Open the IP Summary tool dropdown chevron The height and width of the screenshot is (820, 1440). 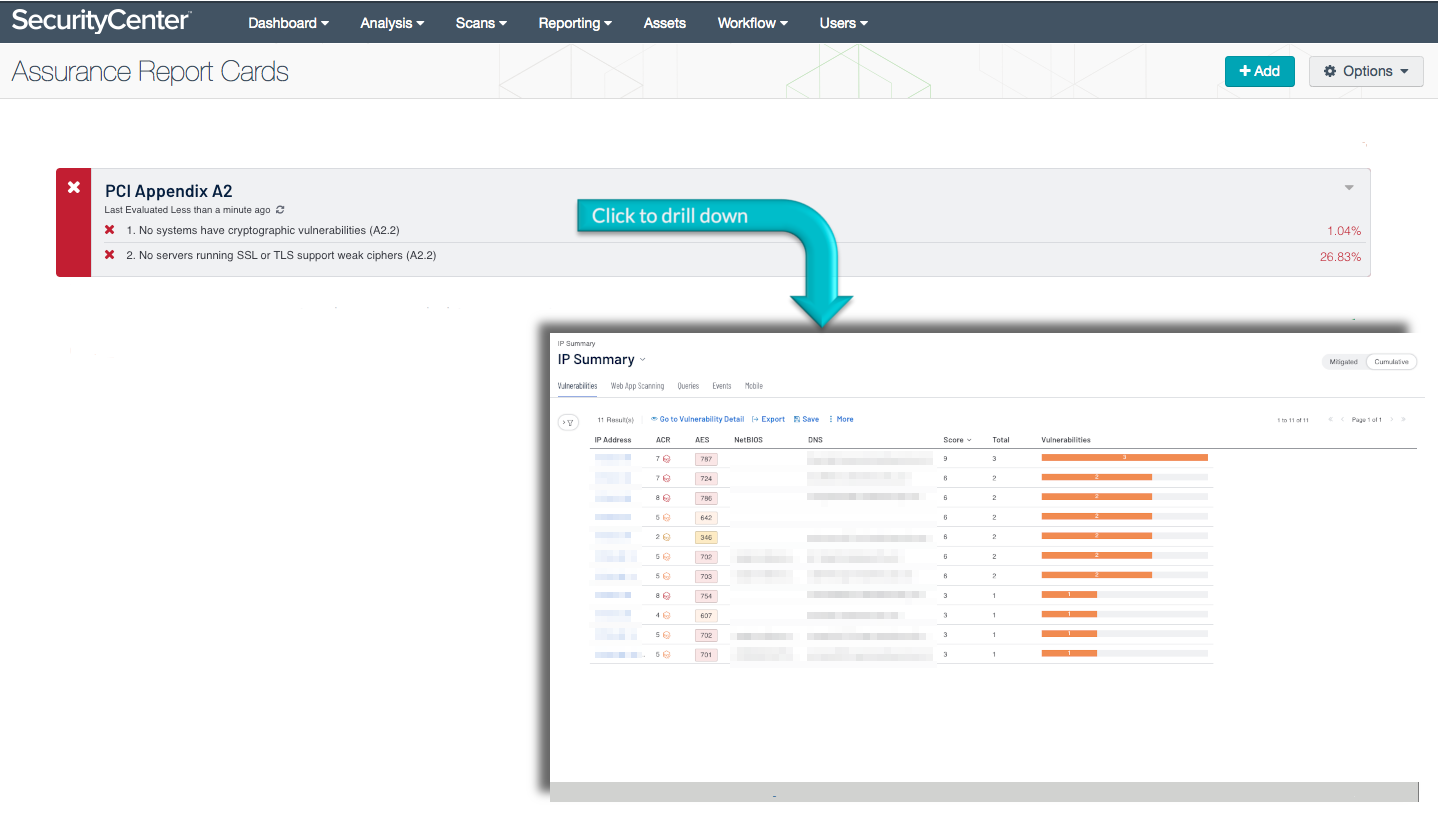[x=643, y=360]
